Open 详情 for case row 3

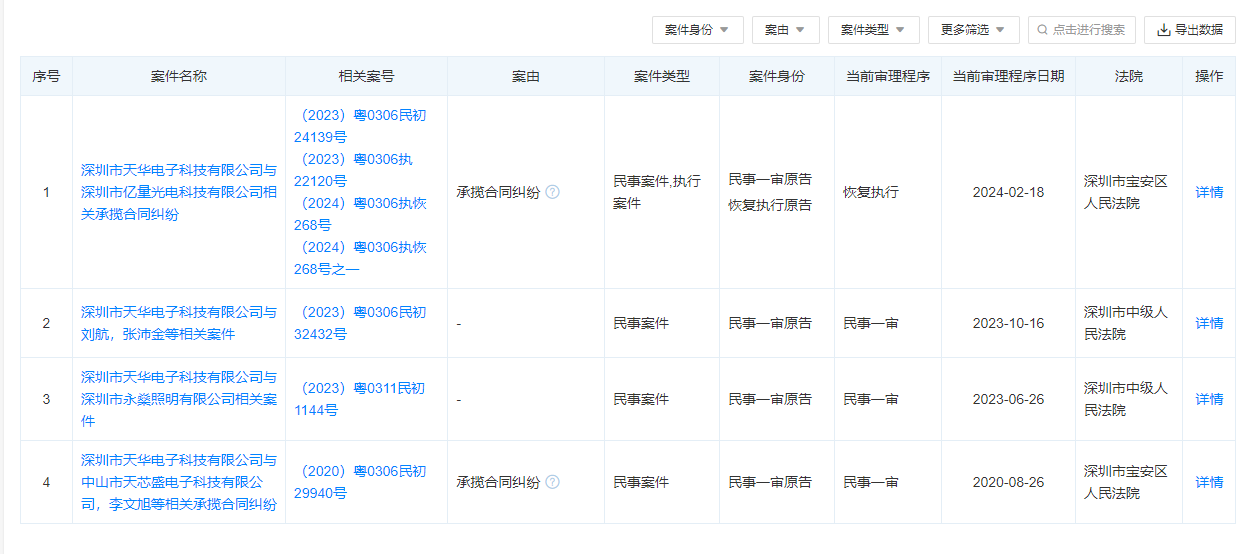(x=1209, y=399)
